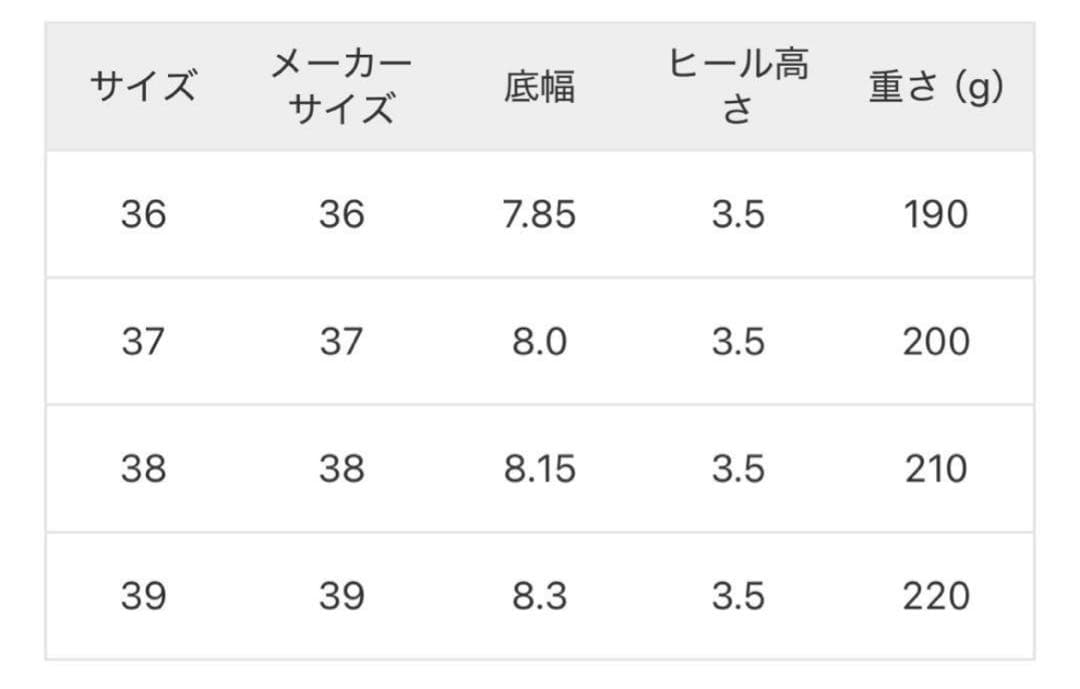Select 37 in the メーカーサイズ column

tap(341, 342)
